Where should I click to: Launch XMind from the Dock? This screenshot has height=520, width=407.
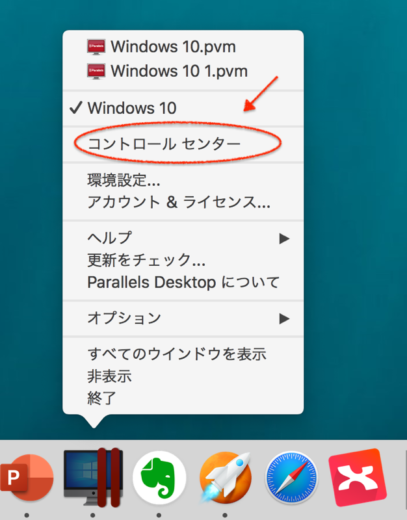[358, 477]
